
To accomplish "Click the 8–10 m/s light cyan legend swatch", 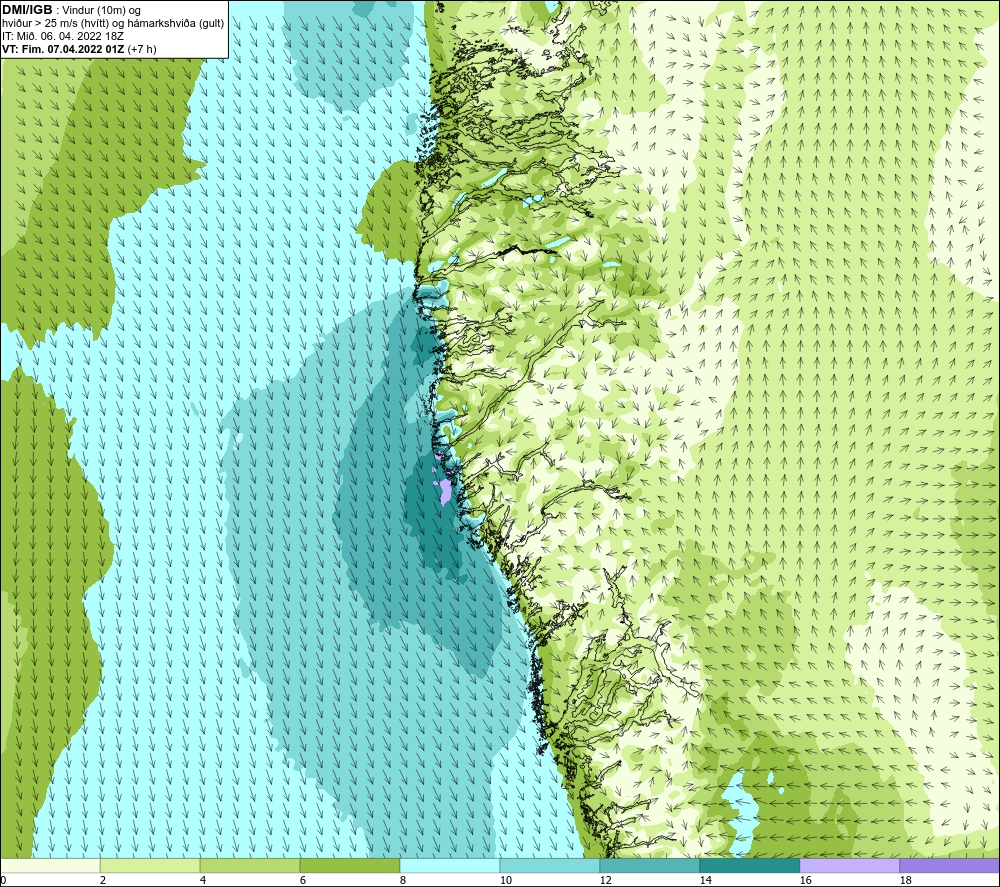I will [x=450, y=866].
